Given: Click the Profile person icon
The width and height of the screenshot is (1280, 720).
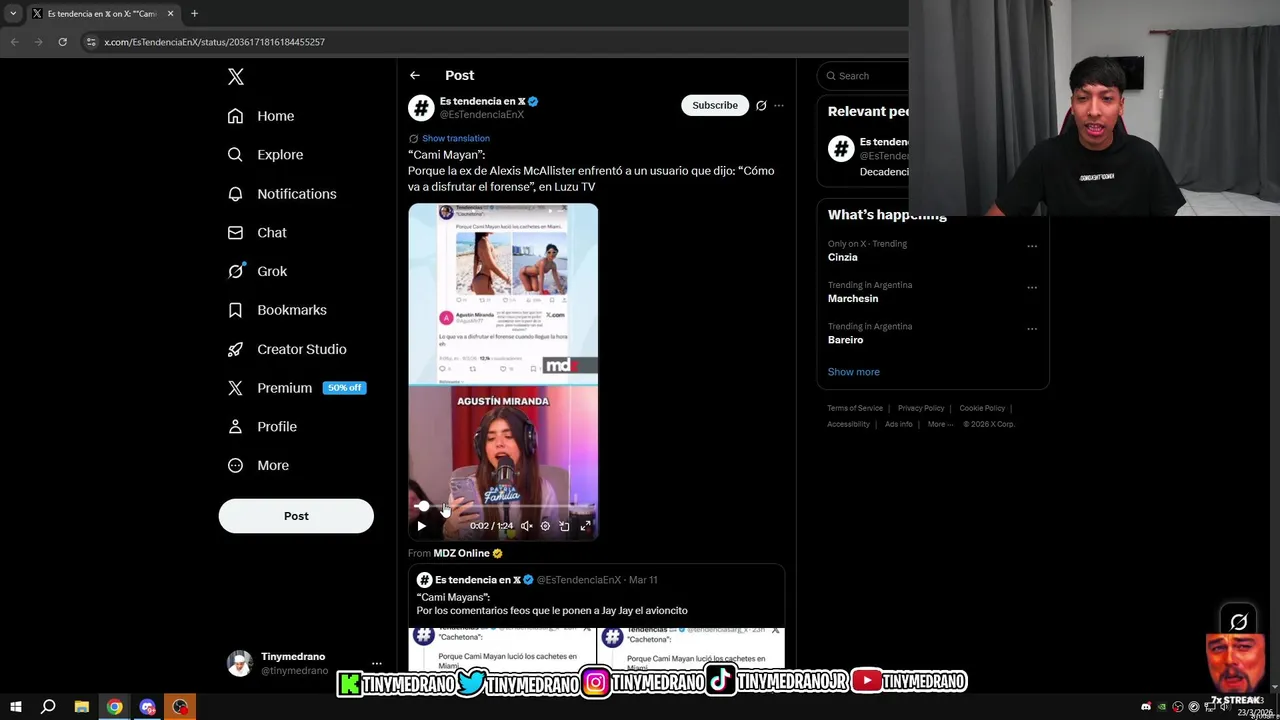Looking at the screenshot, I should pyautogui.click(x=235, y=426).
